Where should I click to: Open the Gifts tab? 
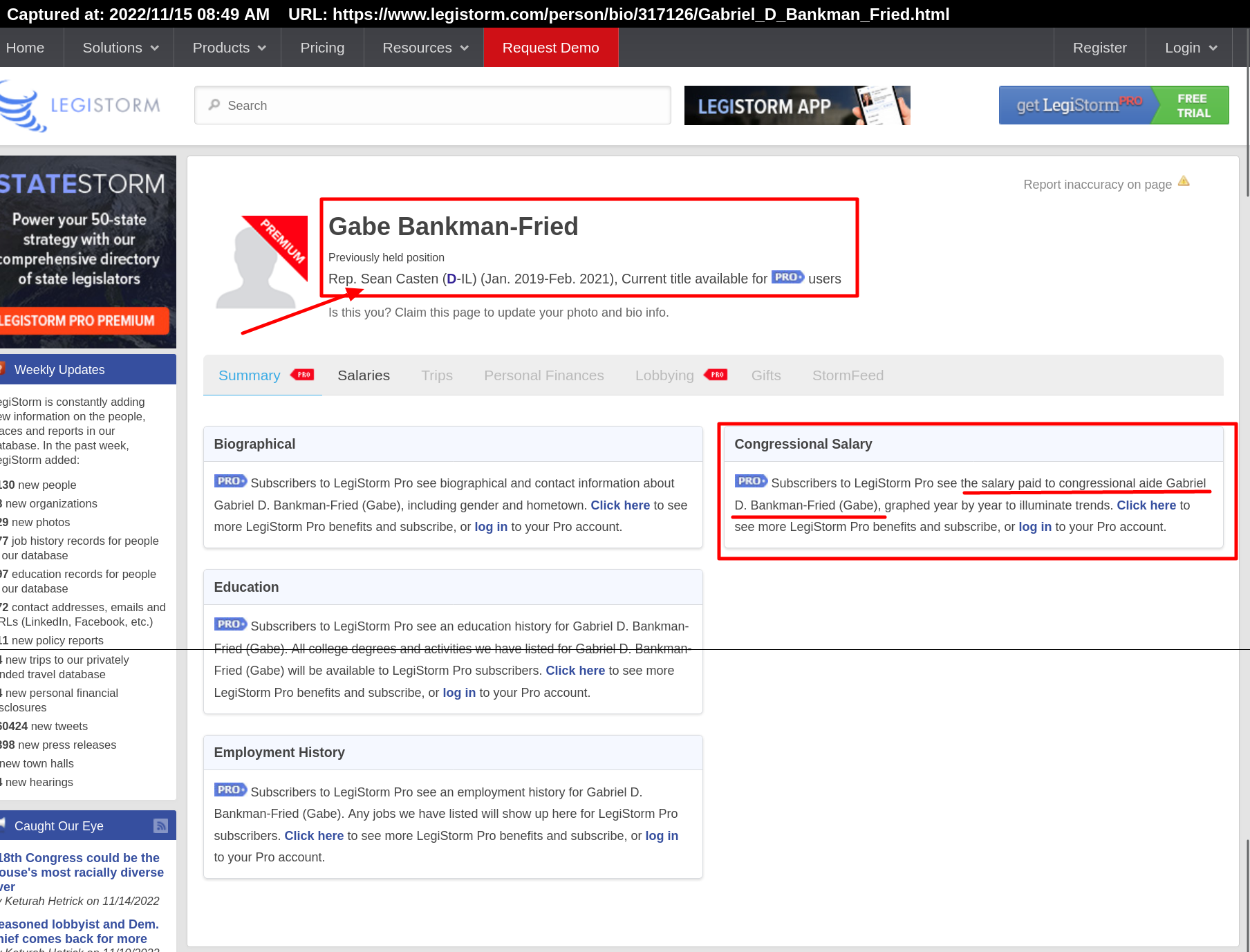766,375
